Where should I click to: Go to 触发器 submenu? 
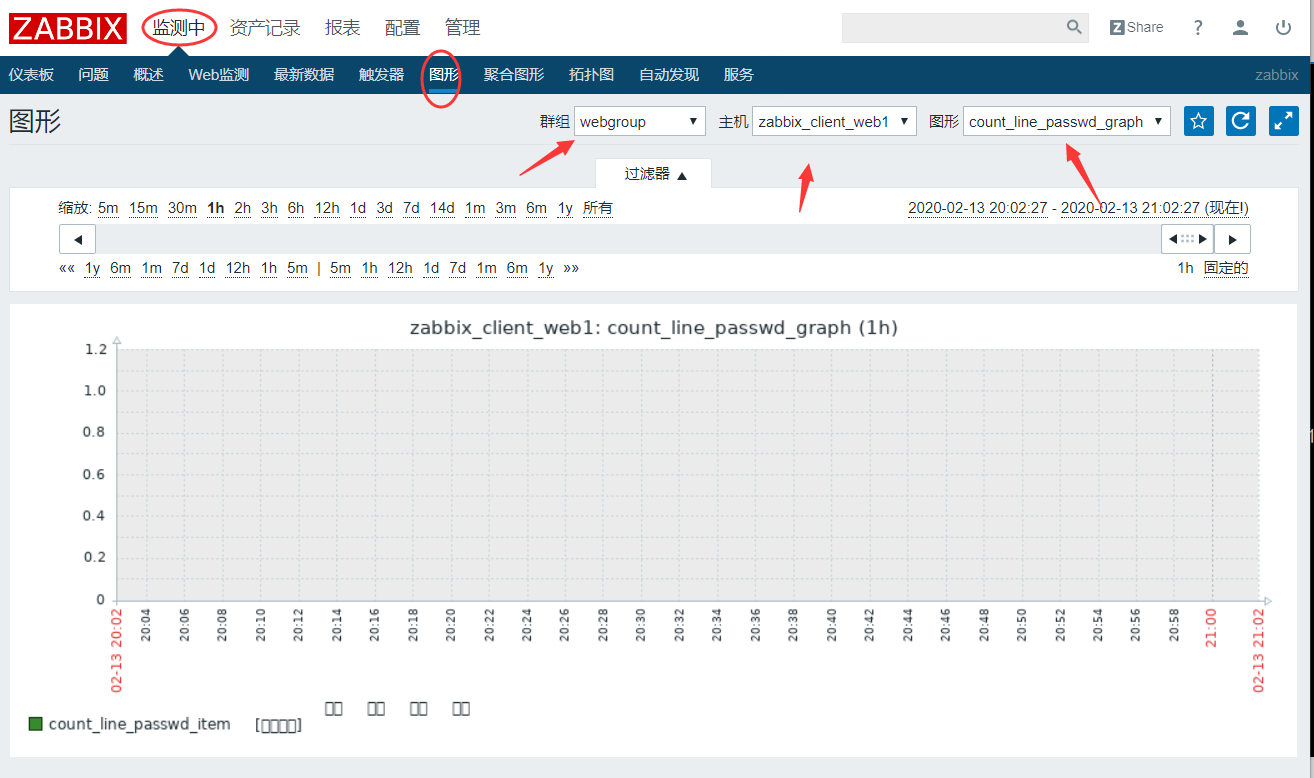(x=381, y=75)
